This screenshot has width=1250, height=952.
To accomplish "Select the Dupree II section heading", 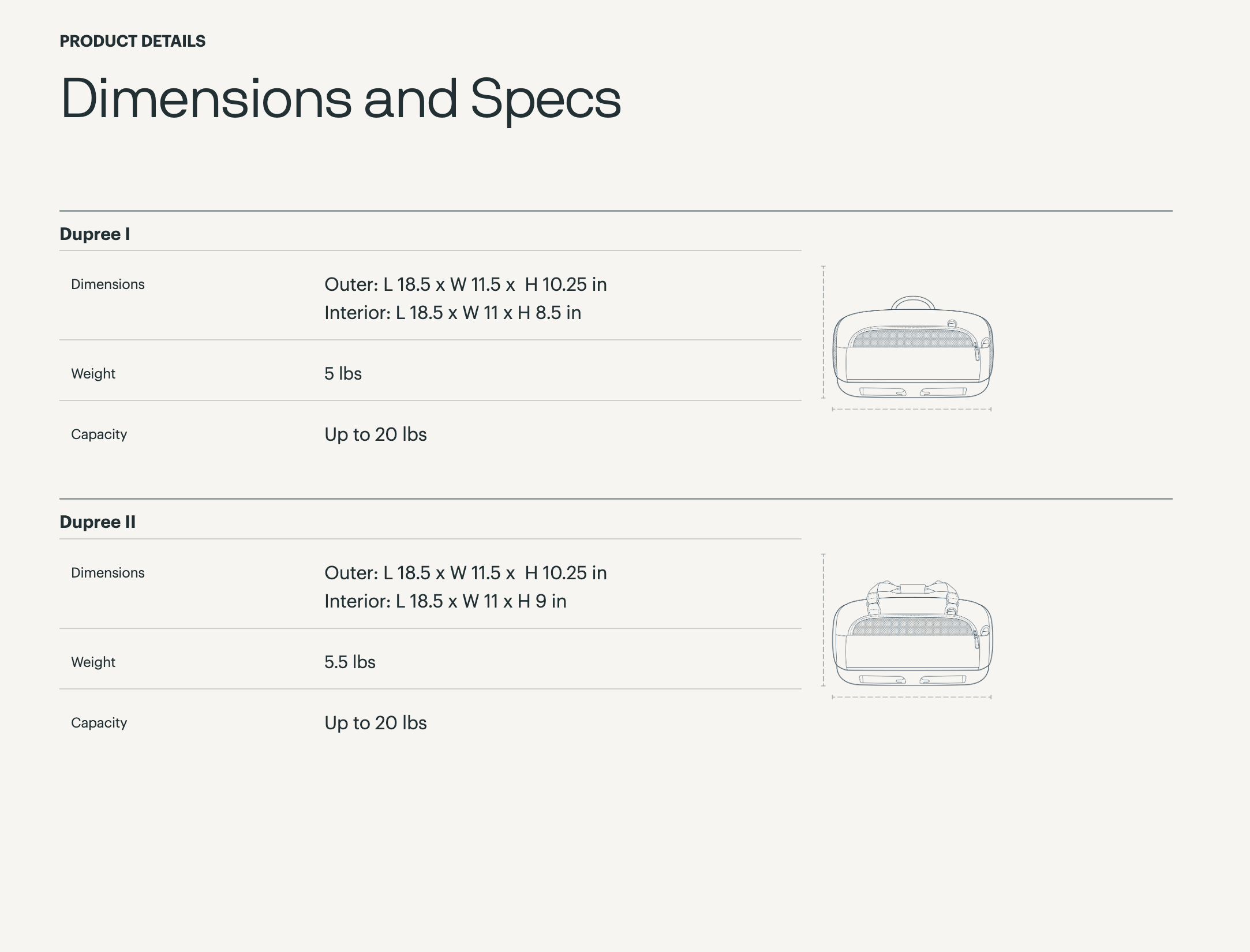I will click(98, 522).
